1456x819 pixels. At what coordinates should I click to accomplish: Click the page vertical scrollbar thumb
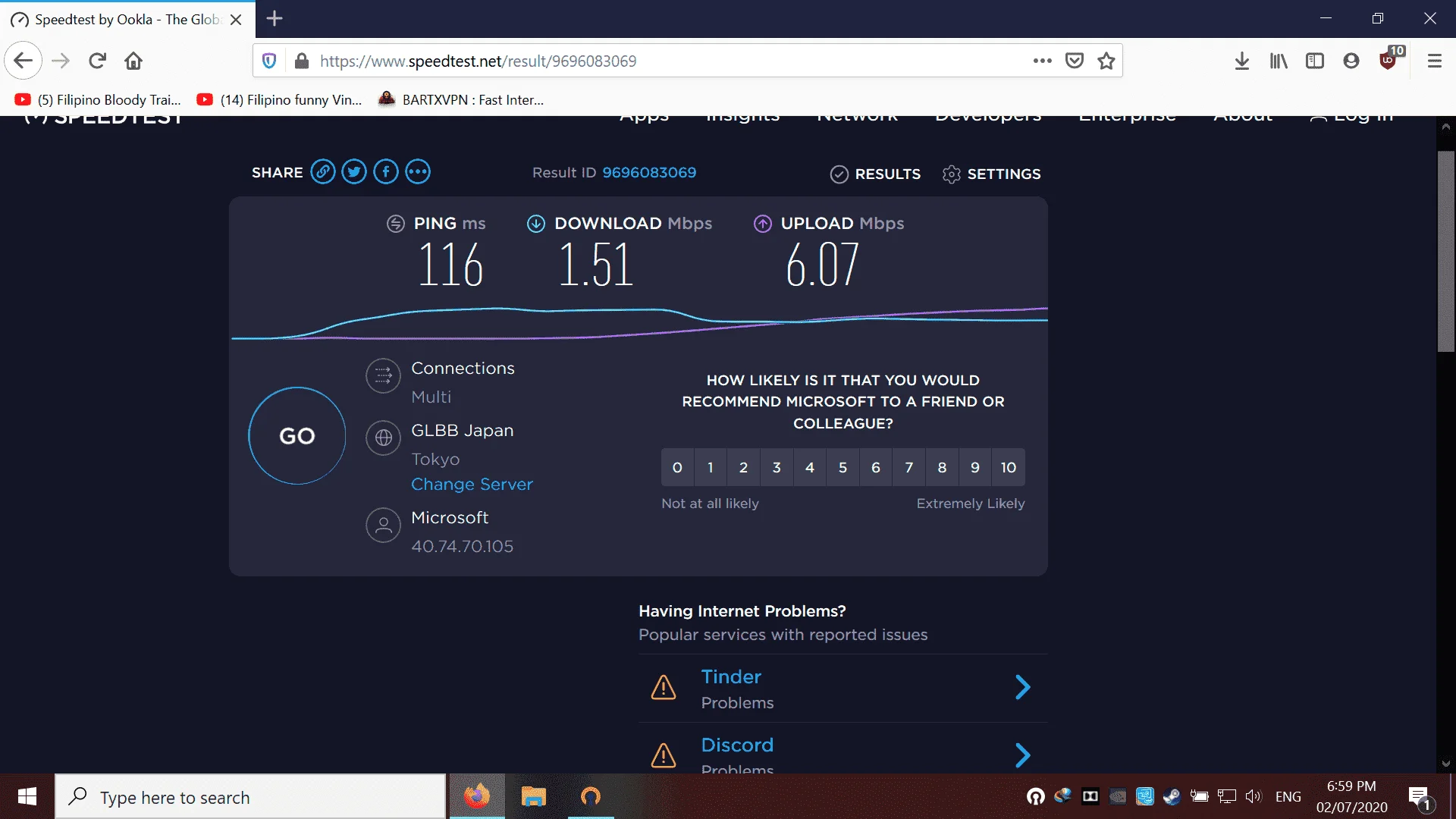coord(1446,251)
